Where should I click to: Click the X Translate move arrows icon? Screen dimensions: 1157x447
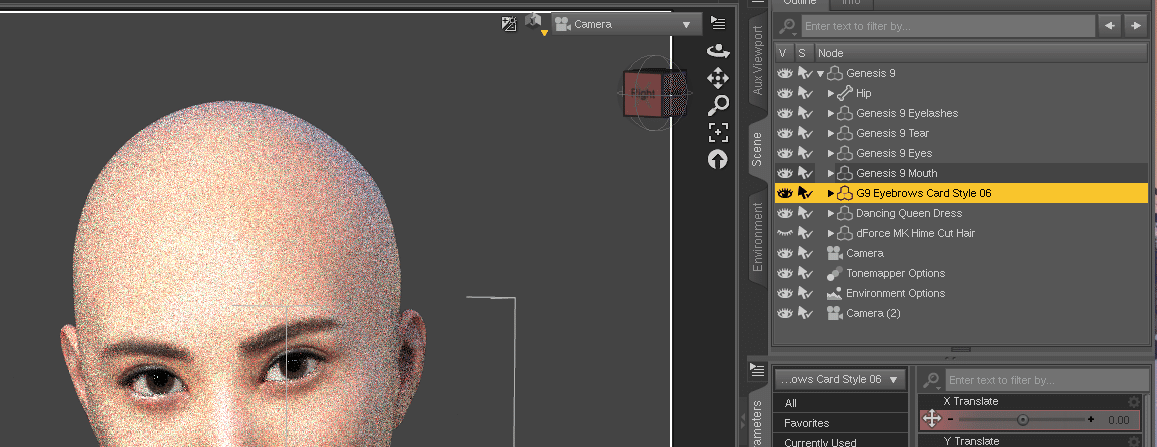point(932,420)
